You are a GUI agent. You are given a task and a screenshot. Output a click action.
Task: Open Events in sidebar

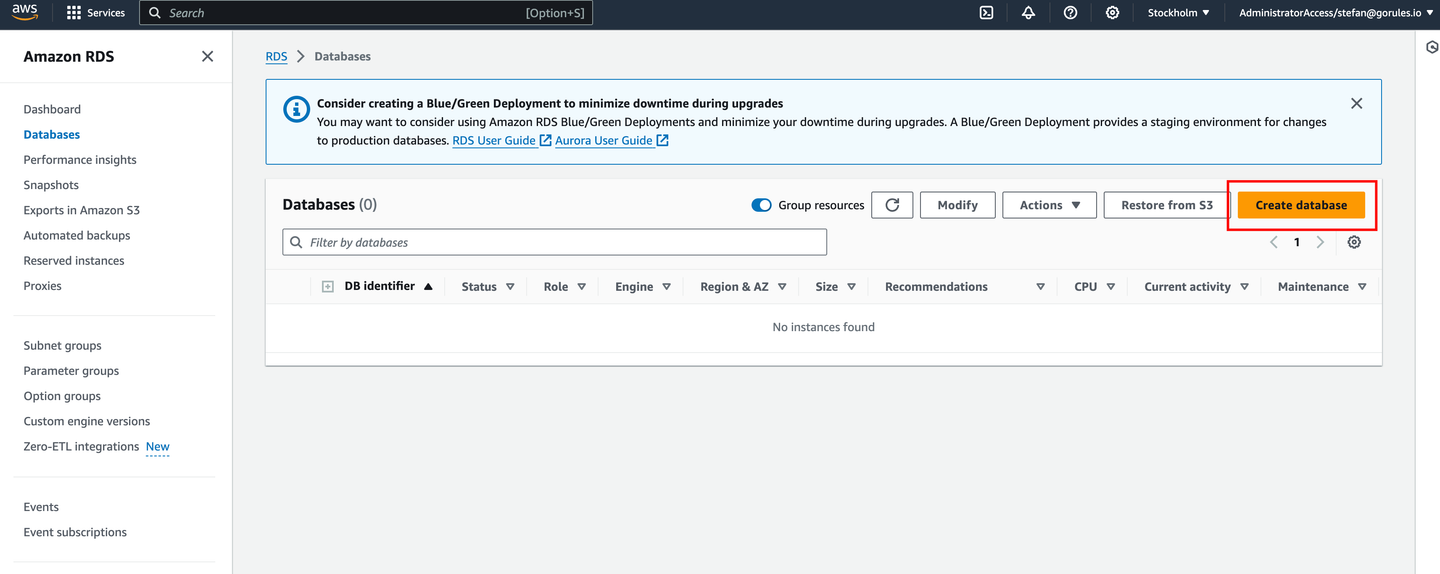coord(41,507)
